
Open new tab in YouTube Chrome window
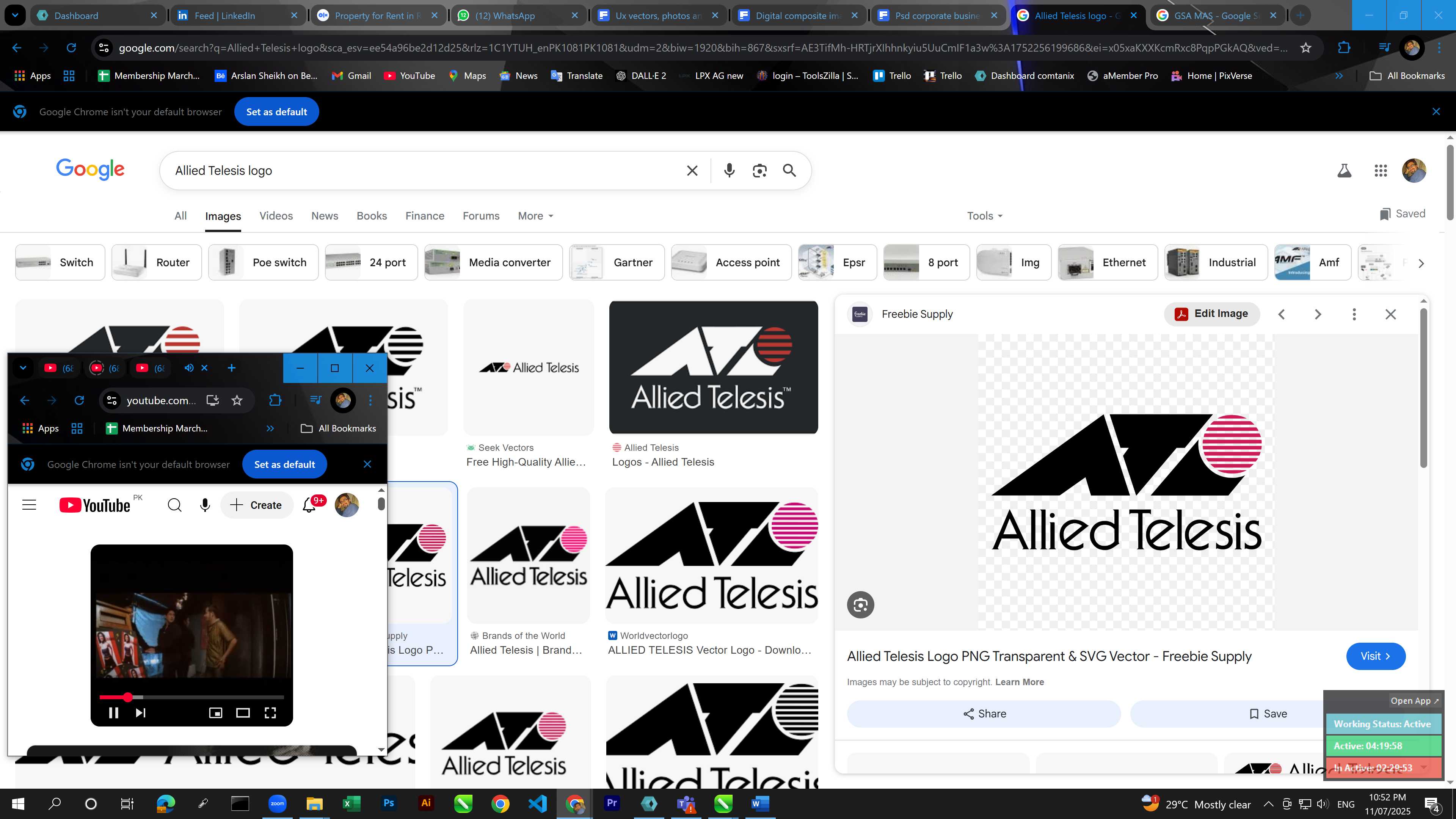(x=231, y=368)
